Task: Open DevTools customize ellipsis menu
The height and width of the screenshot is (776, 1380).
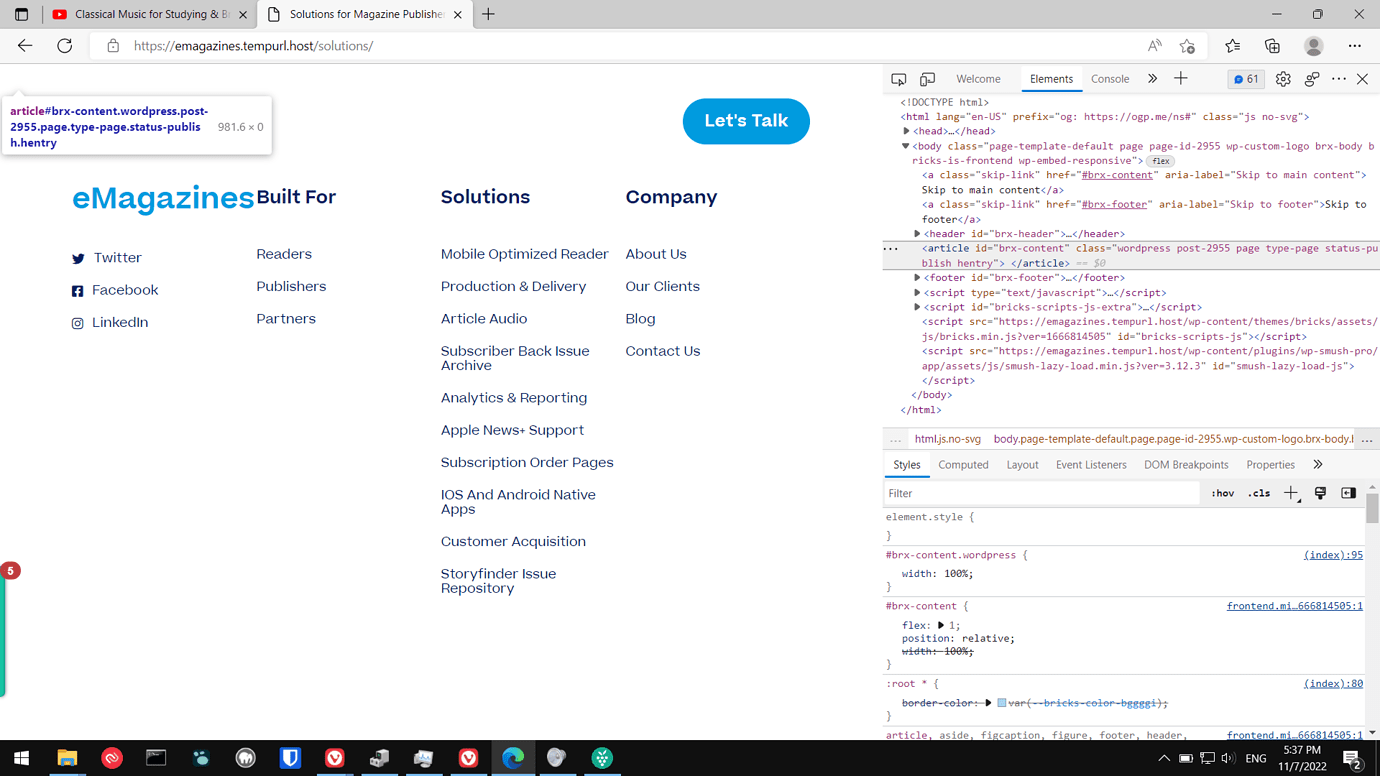Action: [x=1339, y=79]
